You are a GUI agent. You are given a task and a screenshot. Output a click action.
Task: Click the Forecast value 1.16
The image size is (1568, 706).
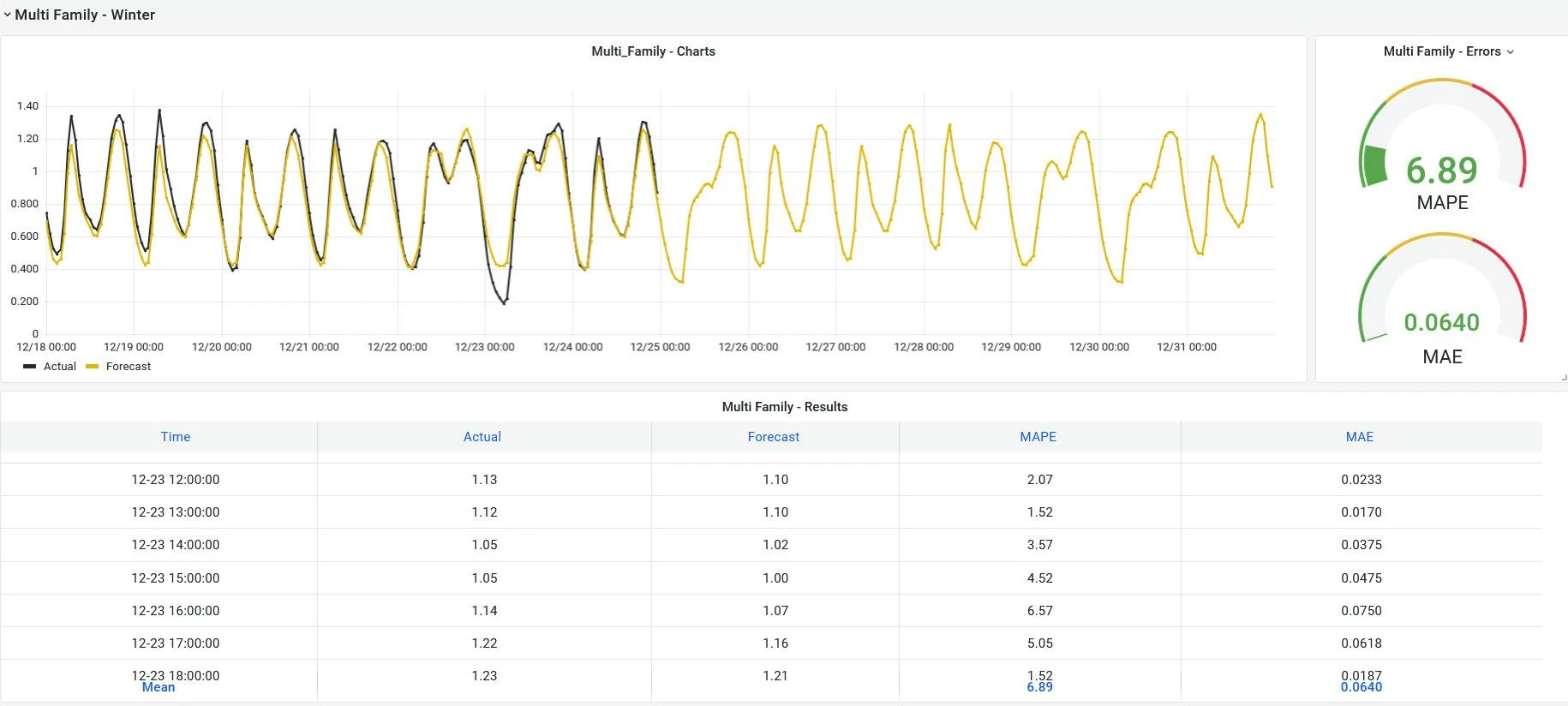click(775, 643)
